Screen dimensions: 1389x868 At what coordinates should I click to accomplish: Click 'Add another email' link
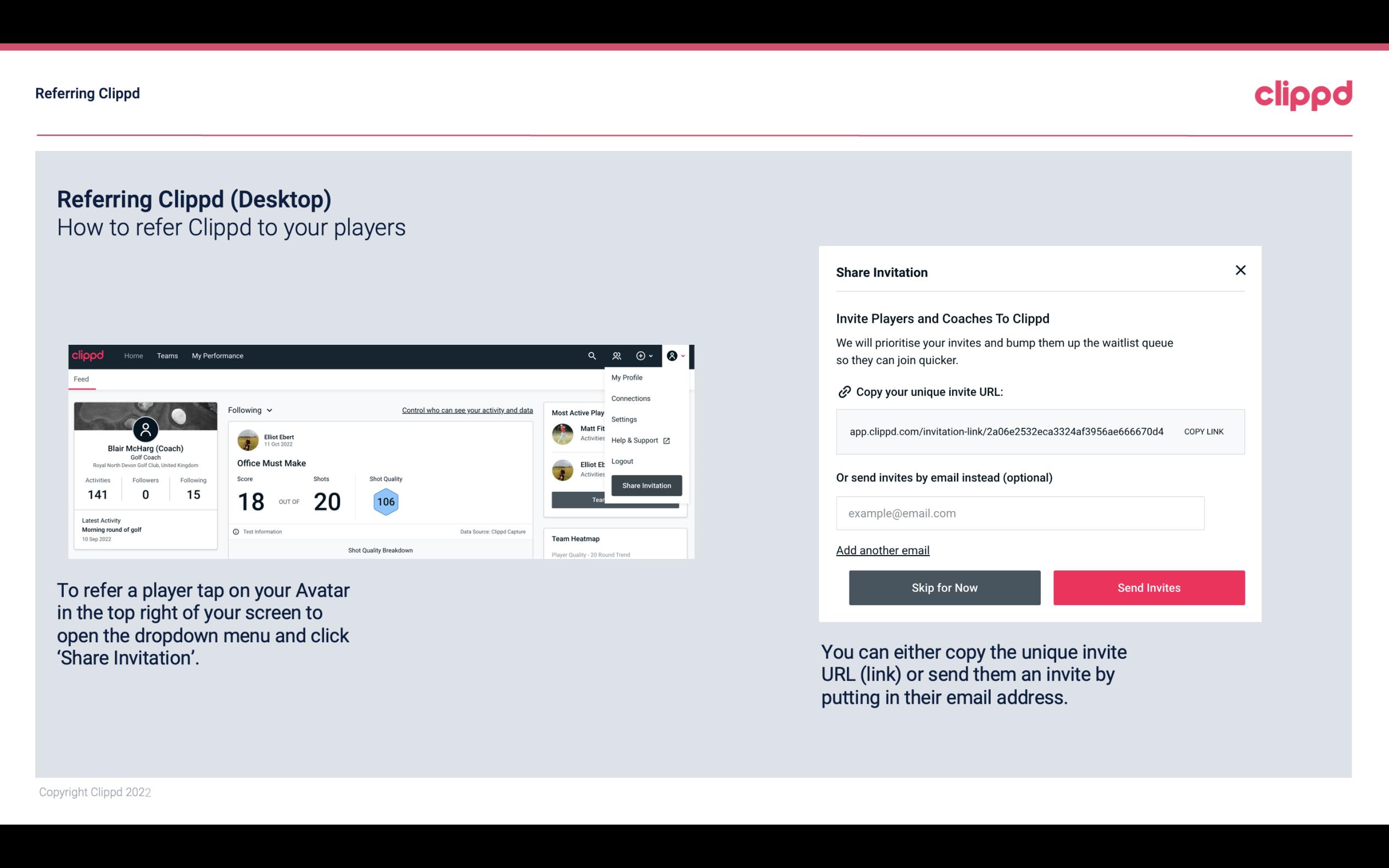(x=882, y=550)
